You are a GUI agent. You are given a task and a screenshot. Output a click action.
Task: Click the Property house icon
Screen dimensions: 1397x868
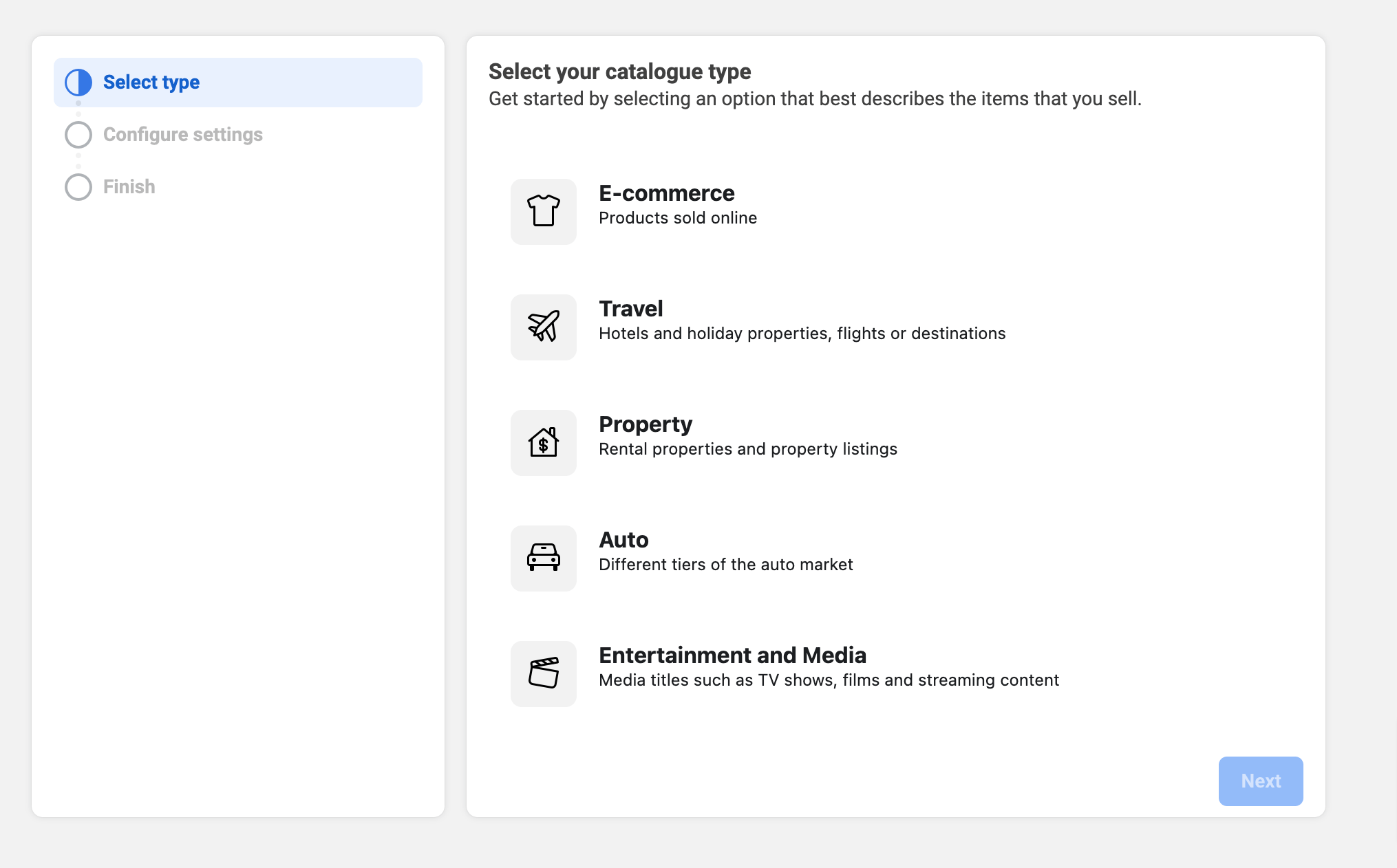[544, 442]
